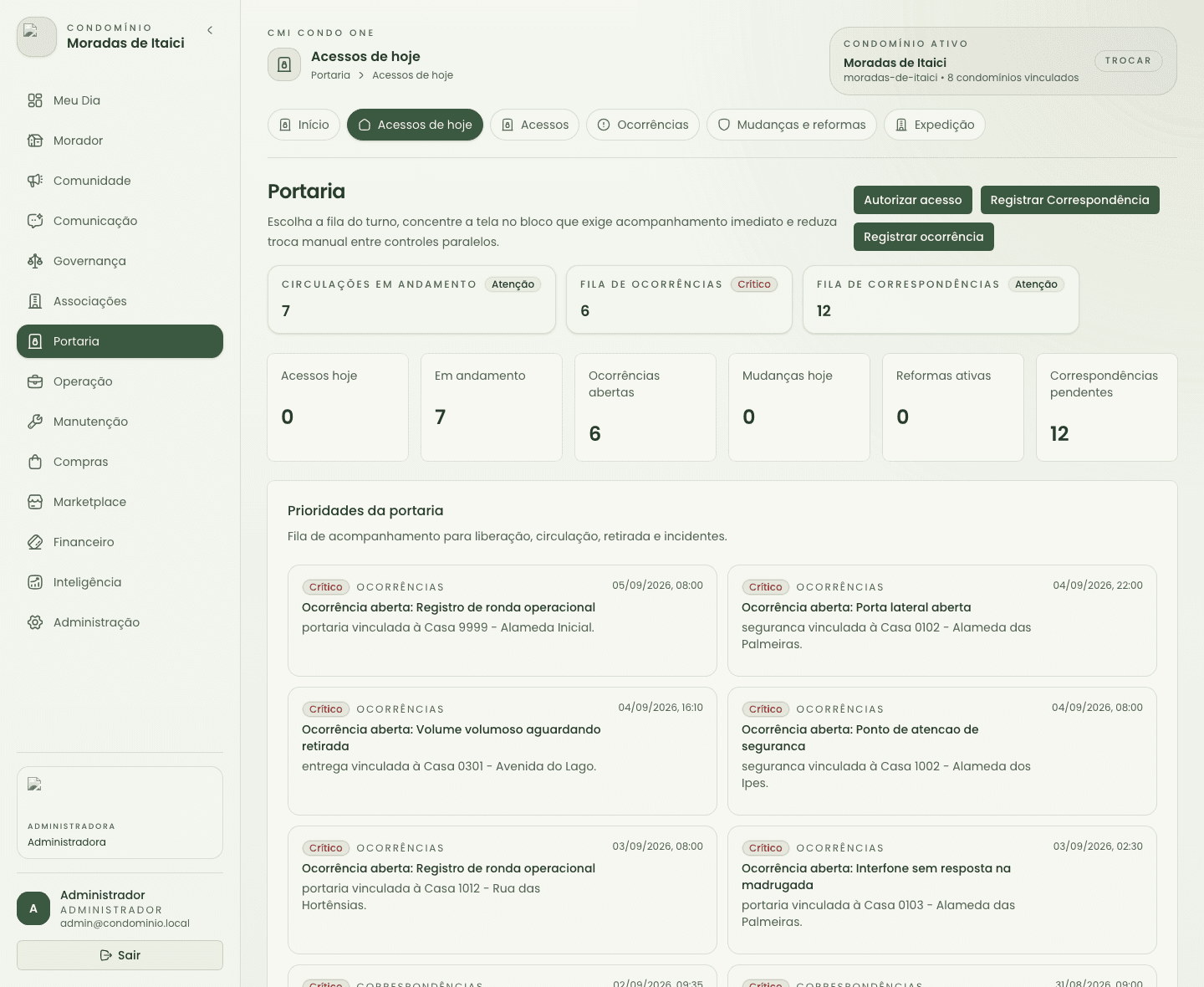Screen dimensions: 1204x987
Task: Click the Operação briefcase icon
Action: (35, 381)
